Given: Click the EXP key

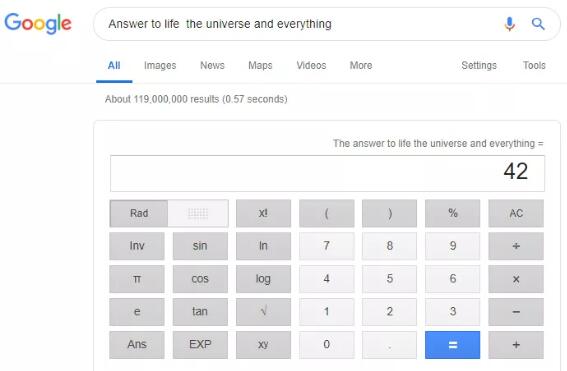Looking at the screenshot, I should coord(200,345).
